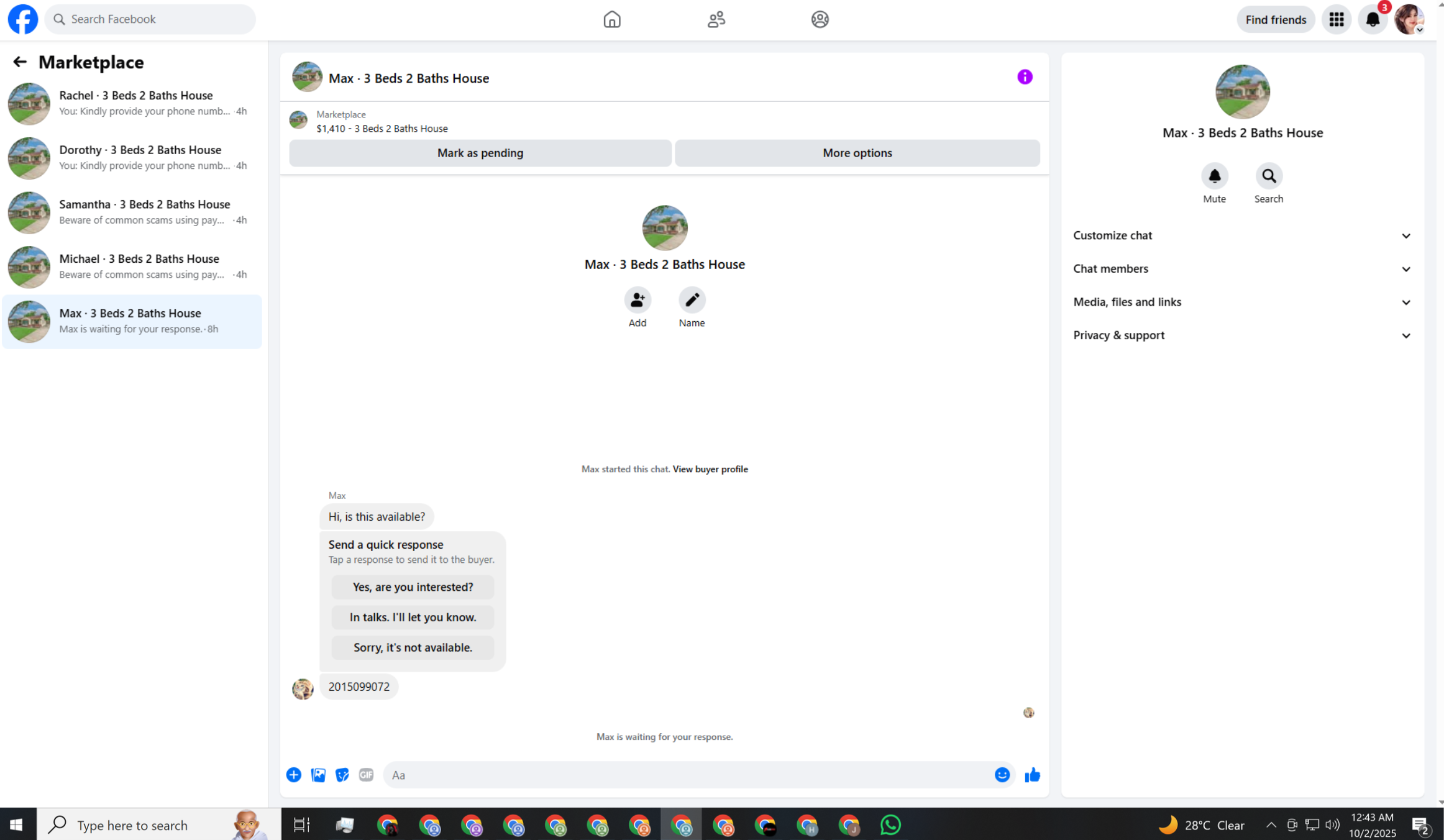This screenshot has height=840, width=1444.
Task: Click the blue plus icon for more actions
Action: click(294, 775)
